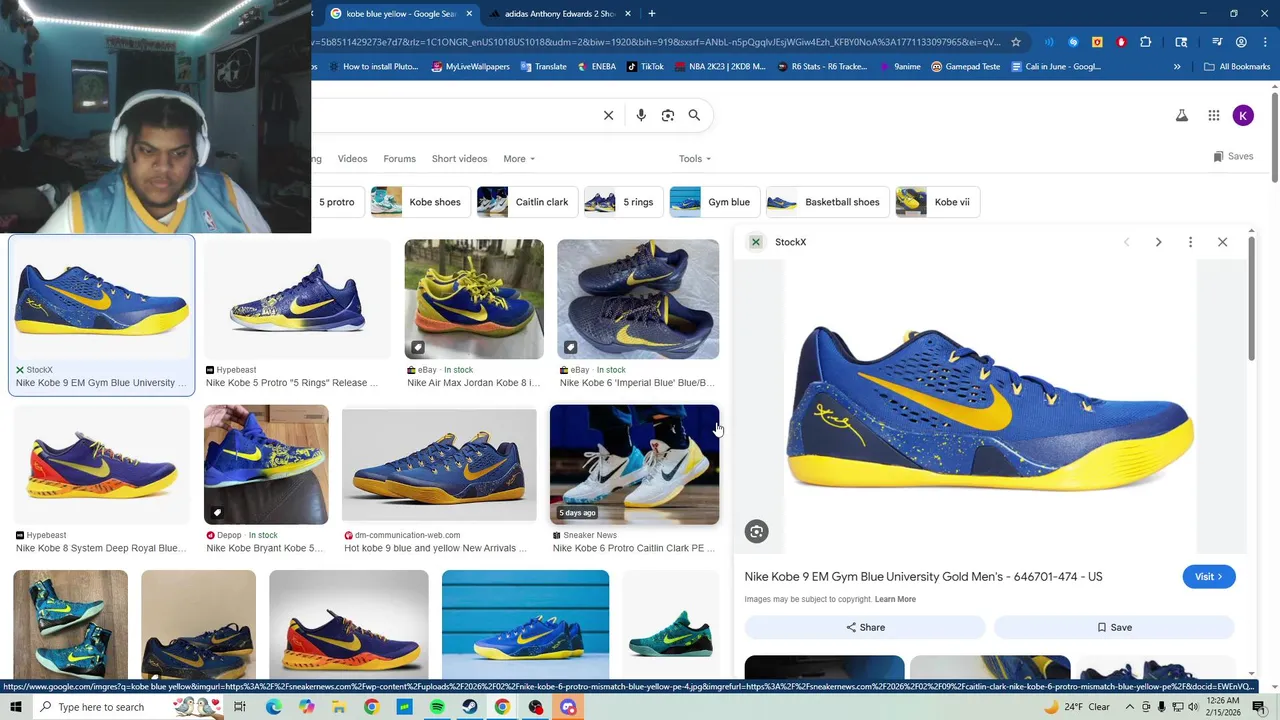Open the Translate bookmark
Viewport: 1280px width, 720px height.
543,67
